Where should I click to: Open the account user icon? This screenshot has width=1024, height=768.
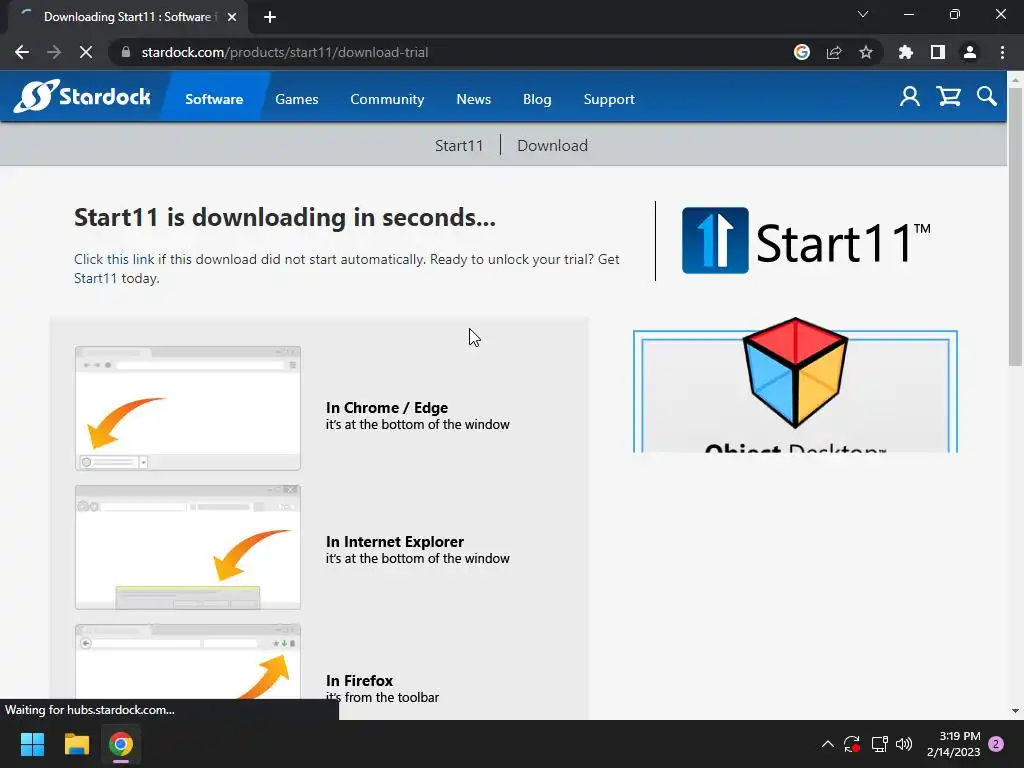[x=910, y=97]
